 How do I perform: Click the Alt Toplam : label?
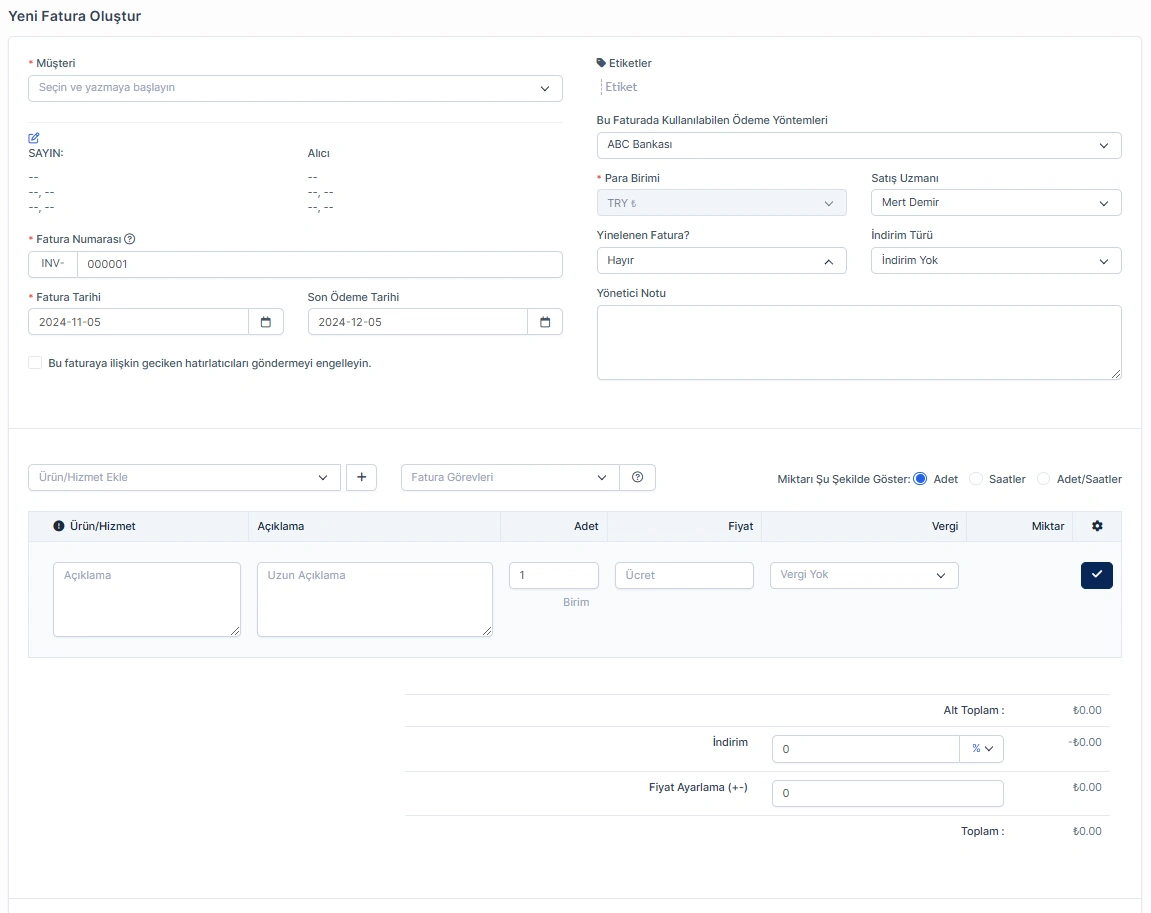click(x=974, y=710)
